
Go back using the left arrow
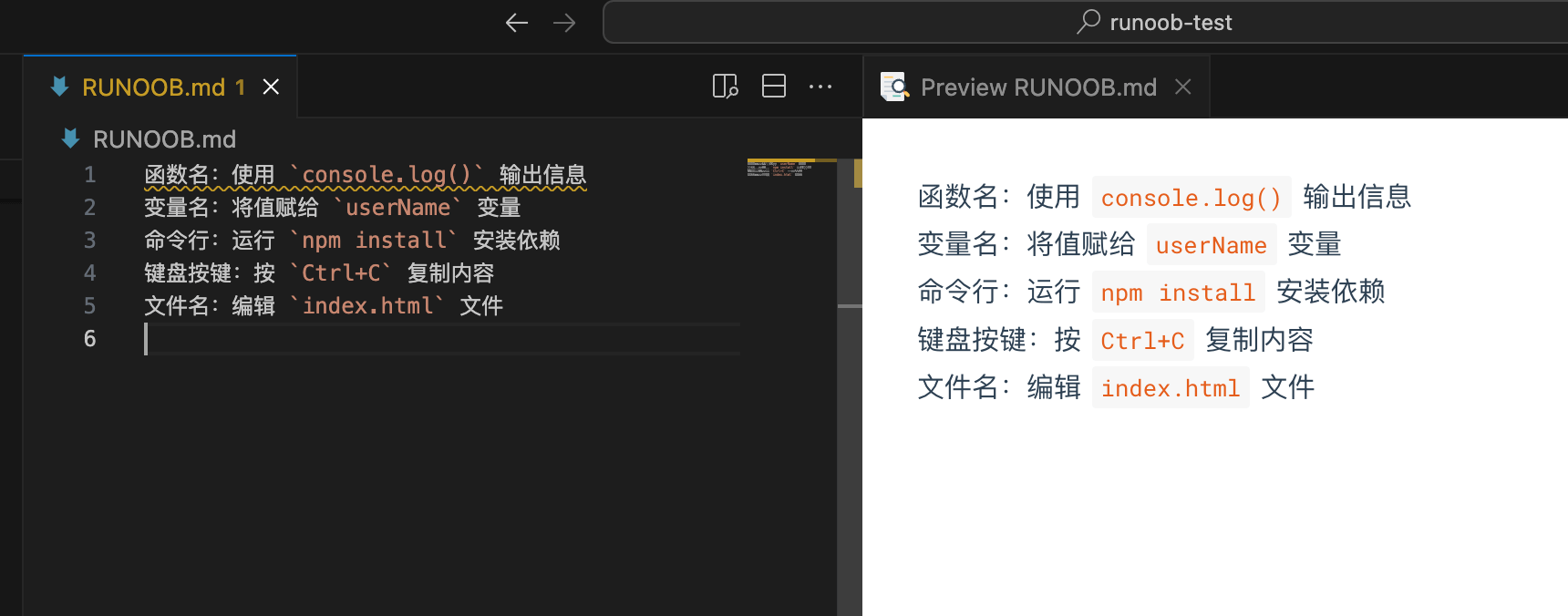pyautogui.click(x=517, y=23)
